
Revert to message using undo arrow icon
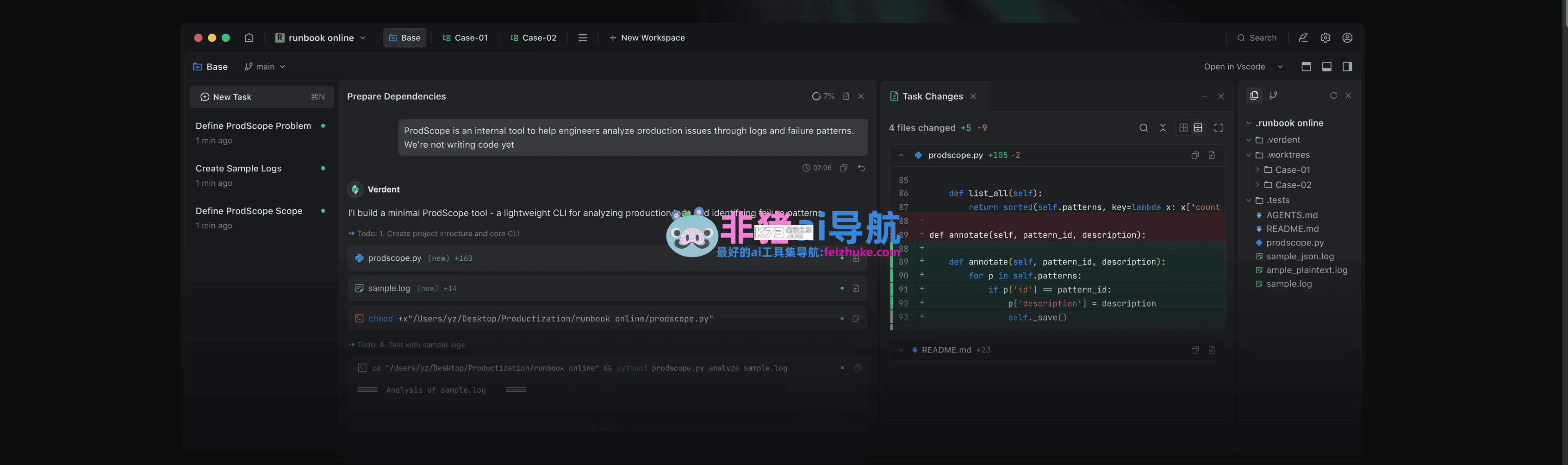click(861, 168)
